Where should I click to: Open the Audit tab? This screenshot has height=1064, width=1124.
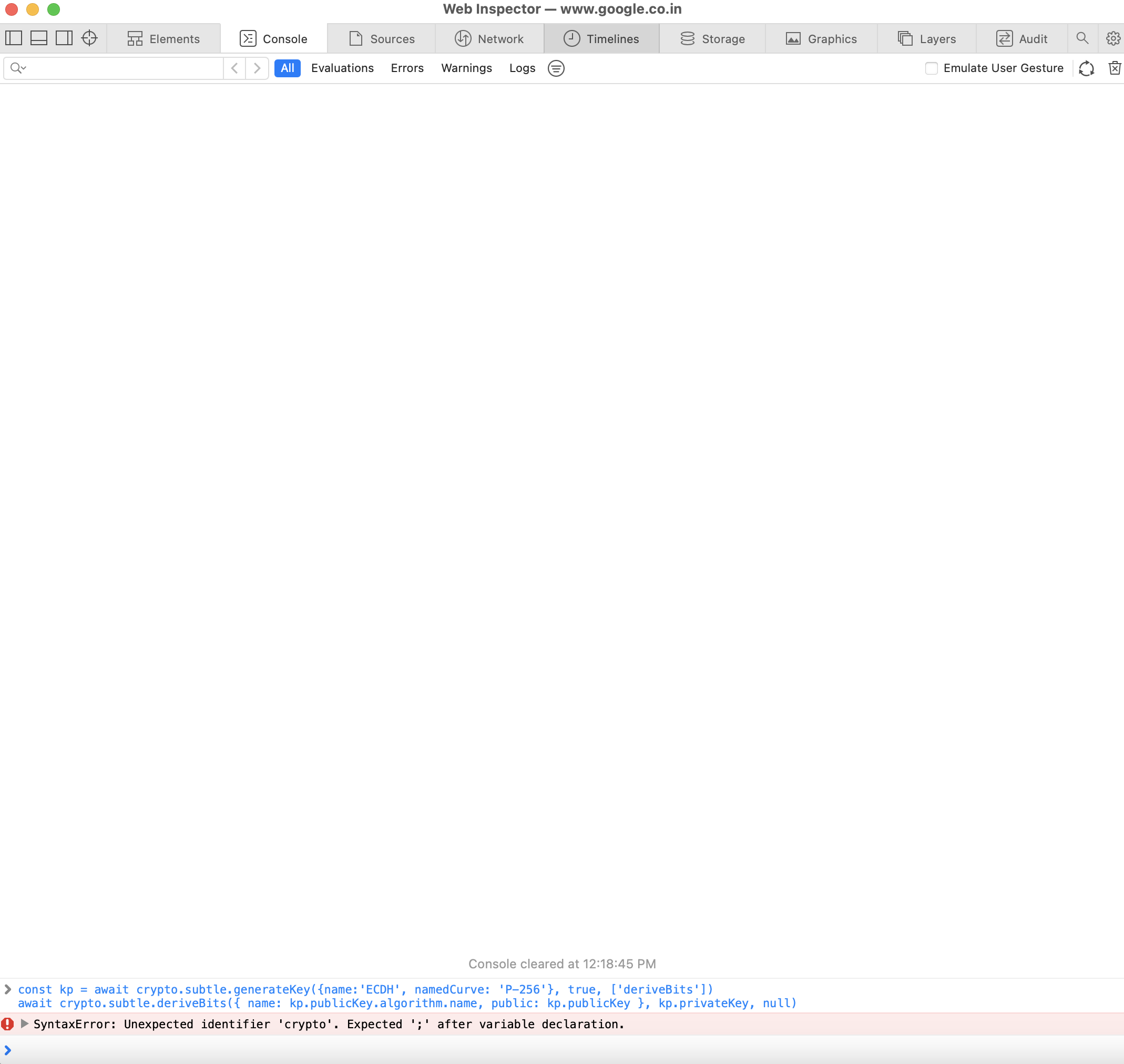1021,38
